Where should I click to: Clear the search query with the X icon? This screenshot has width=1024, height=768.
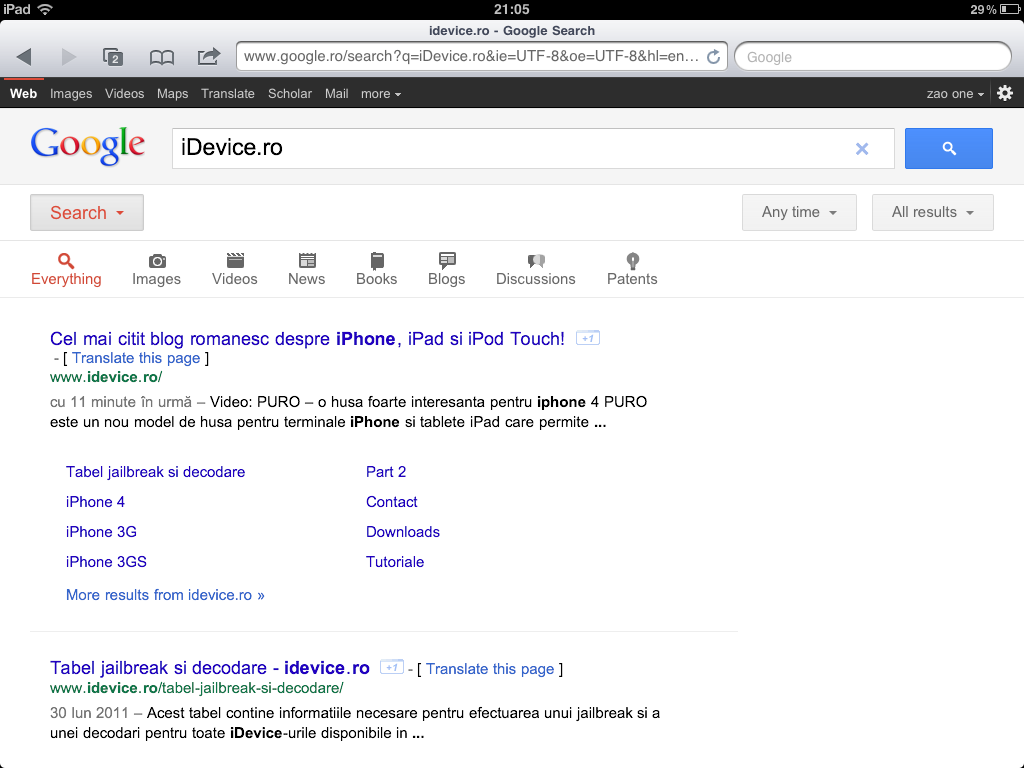[x=862, y=149]
